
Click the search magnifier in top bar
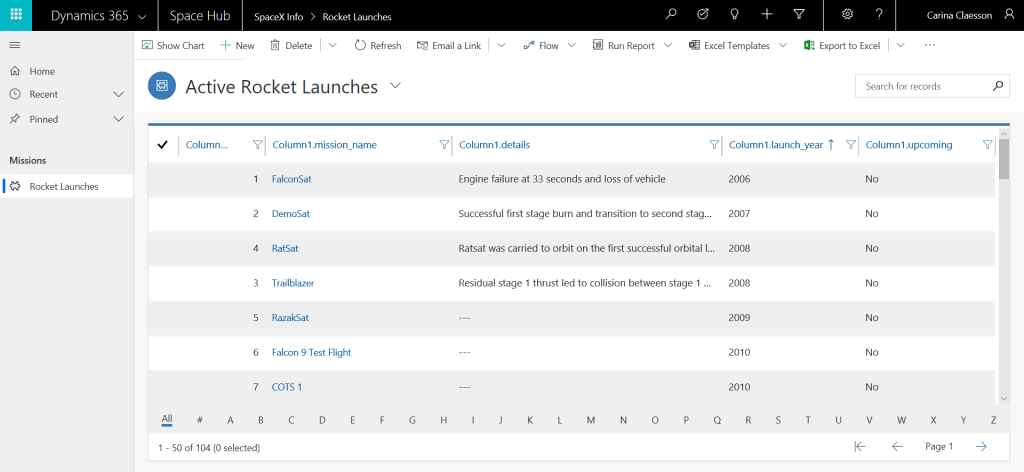pos(671,15)
